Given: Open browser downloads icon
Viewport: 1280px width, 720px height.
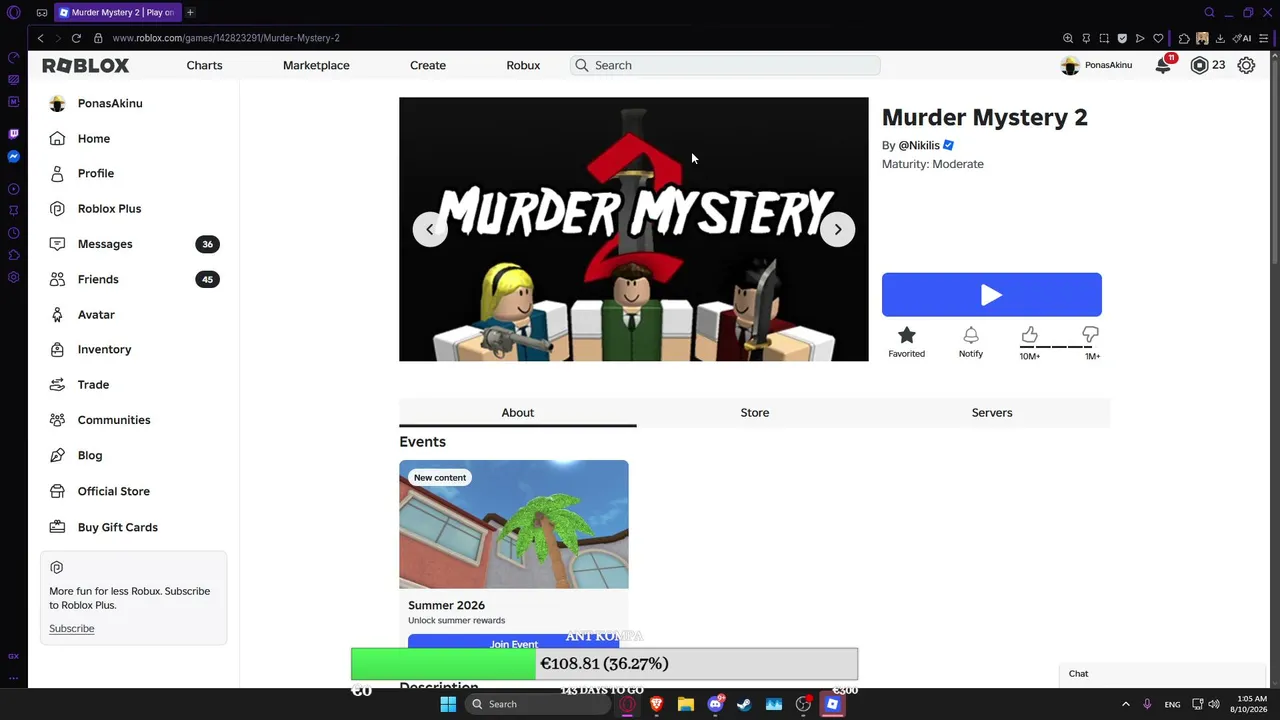Looking at the screenshot, I should pos(1221,38).
